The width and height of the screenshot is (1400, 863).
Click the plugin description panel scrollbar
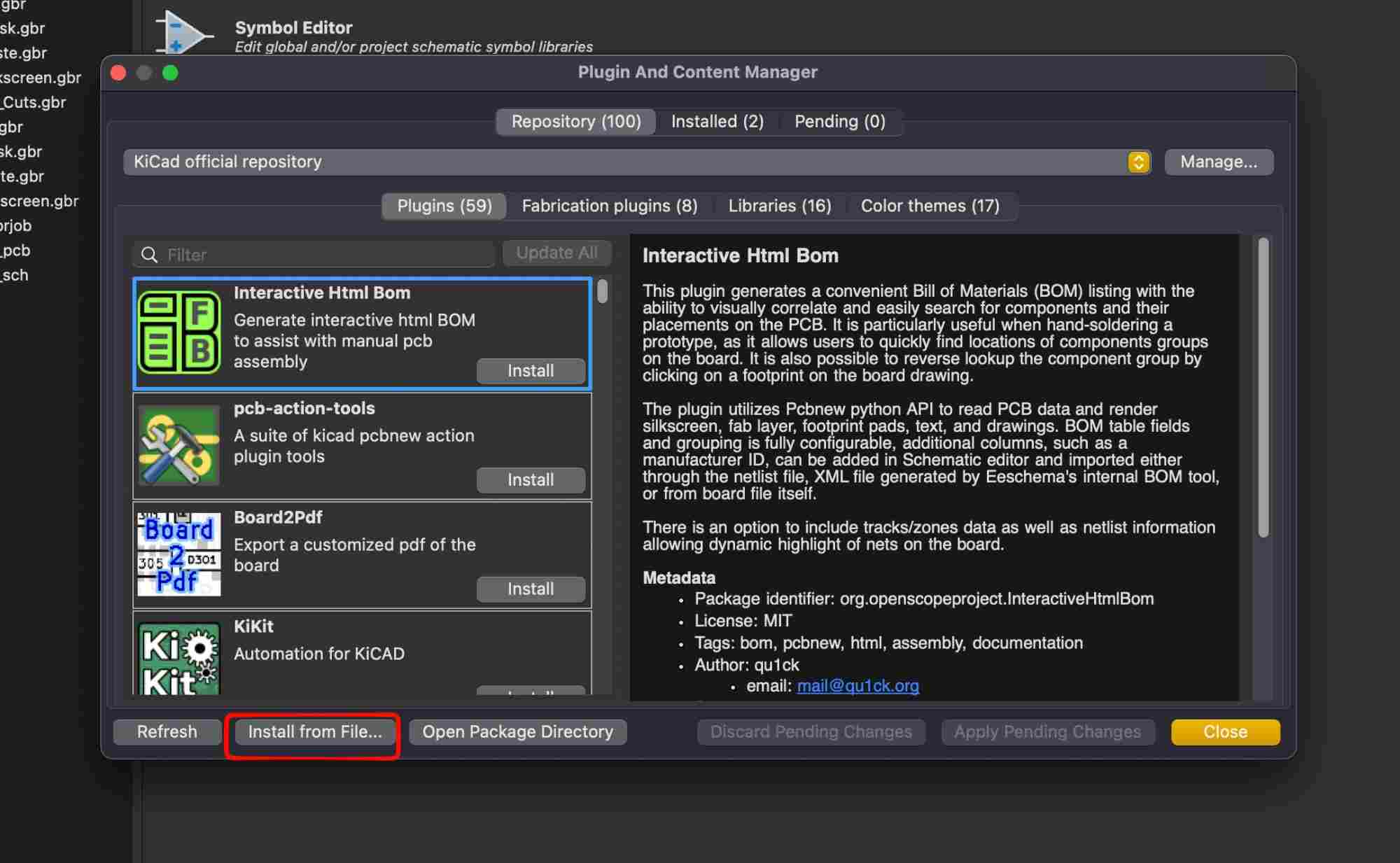tap(1263, 388)
